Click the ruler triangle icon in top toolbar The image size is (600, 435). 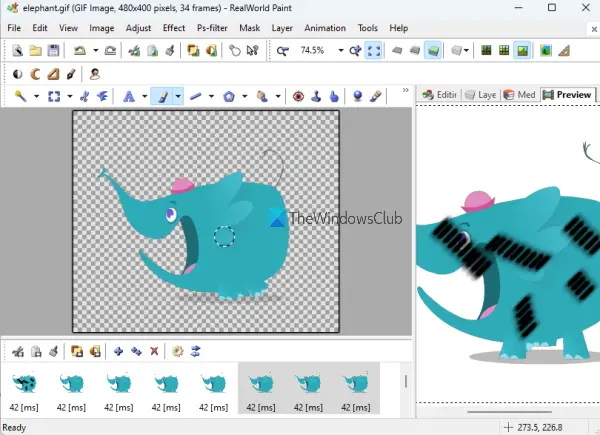564,51
